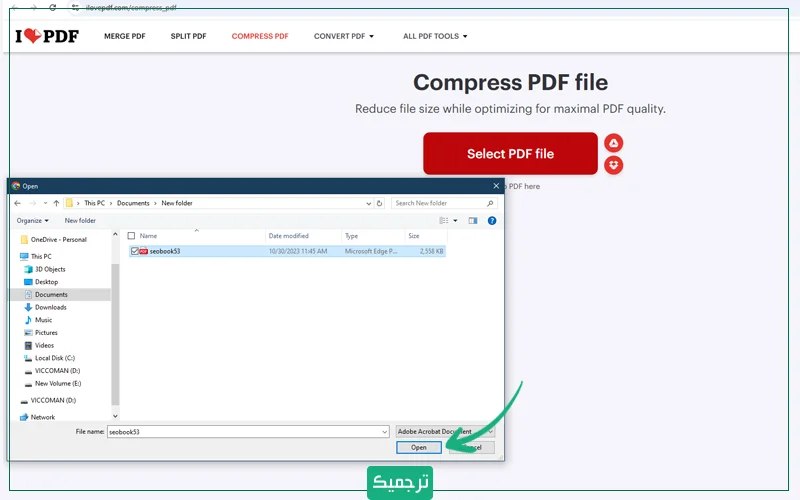Refresh the New folder location

pyautogui.click(x=380, y=203)
